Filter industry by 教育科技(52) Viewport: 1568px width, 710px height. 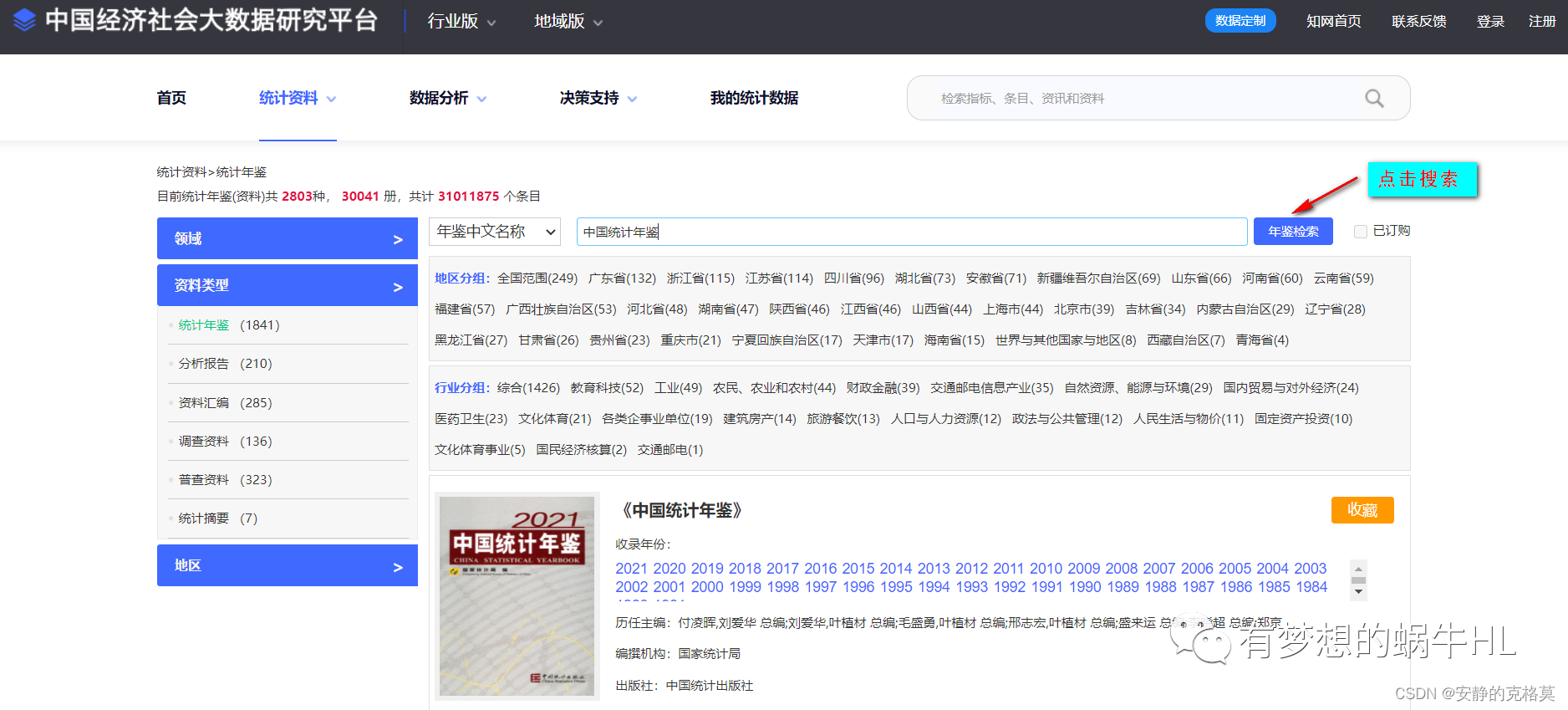(607, 388)
